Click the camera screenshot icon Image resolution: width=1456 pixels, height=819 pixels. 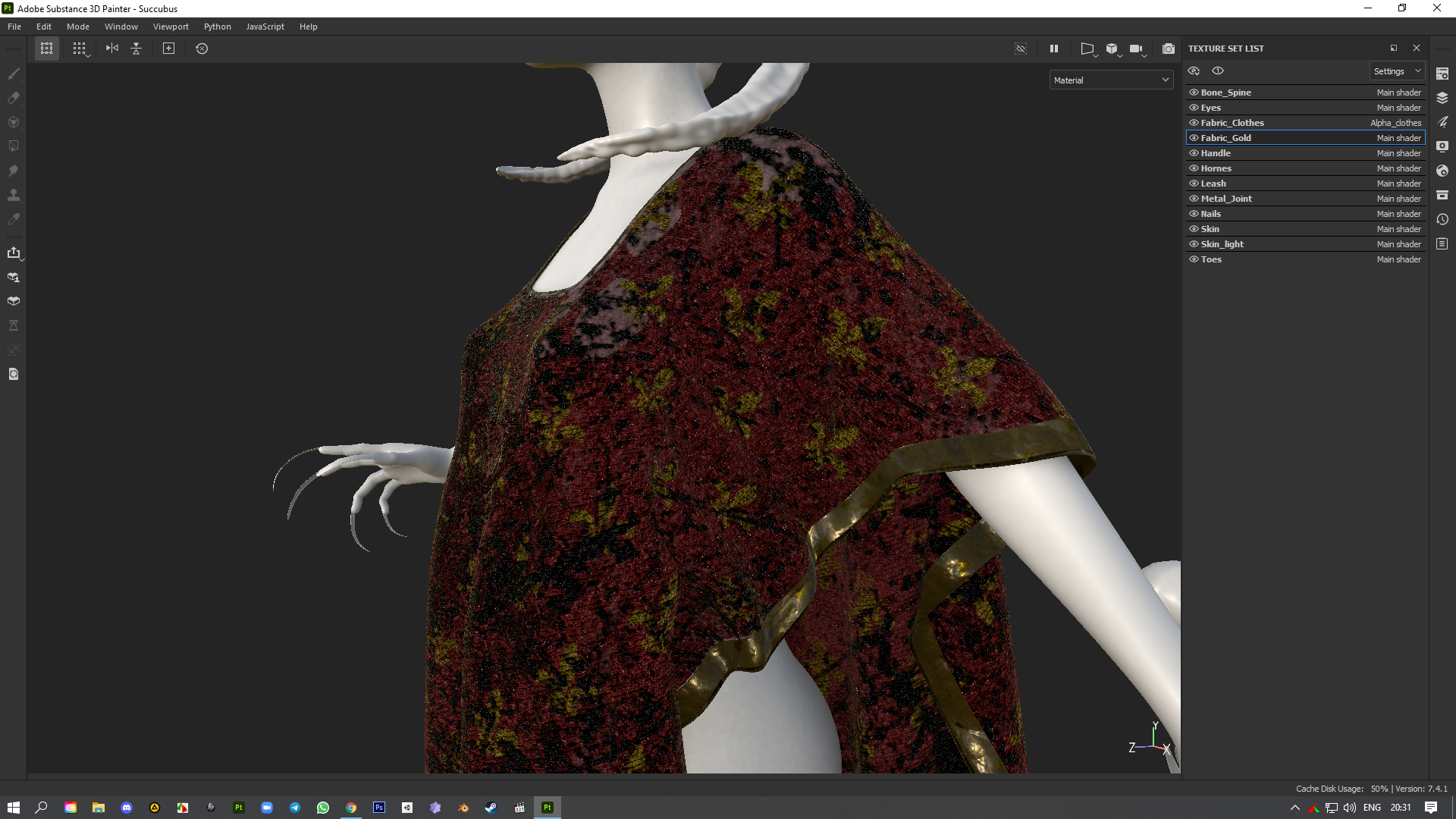click(x=1169, y=49)
